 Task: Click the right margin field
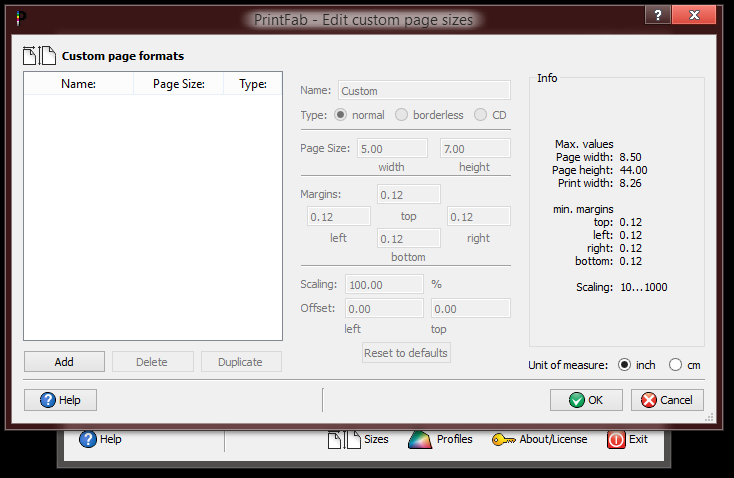pyautogui.click(x=478, y=216)
